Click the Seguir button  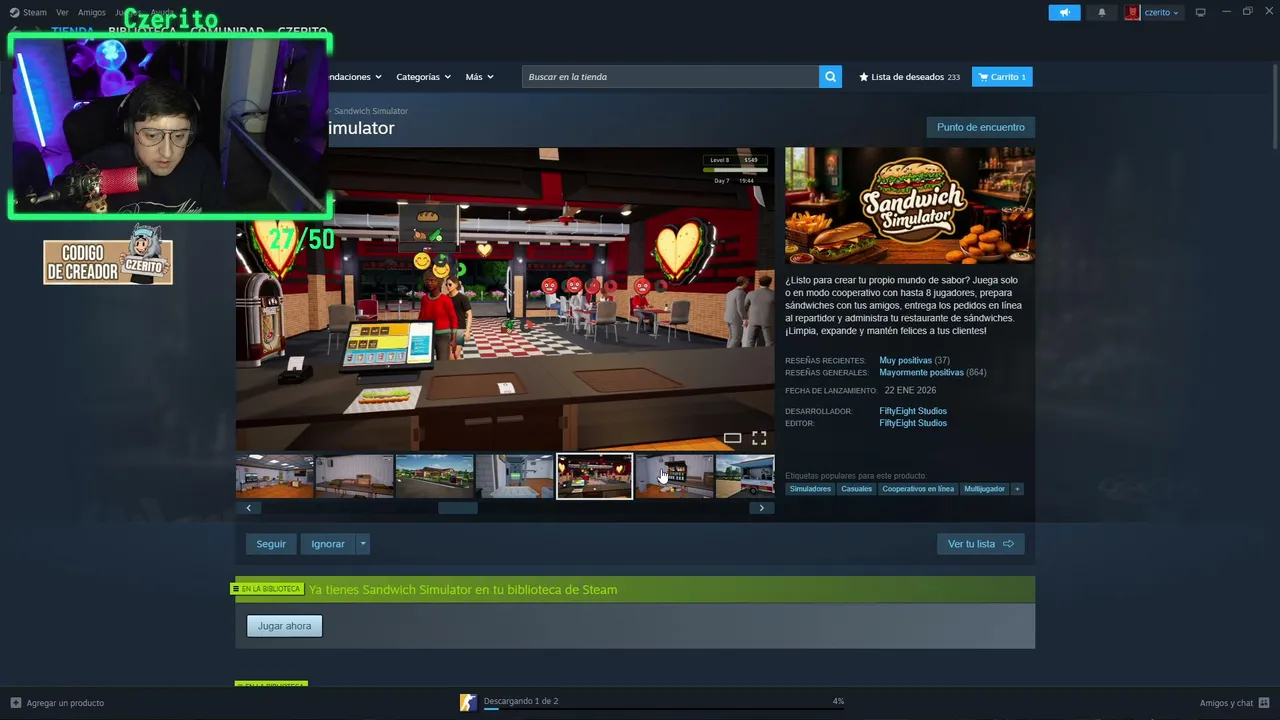271,544
